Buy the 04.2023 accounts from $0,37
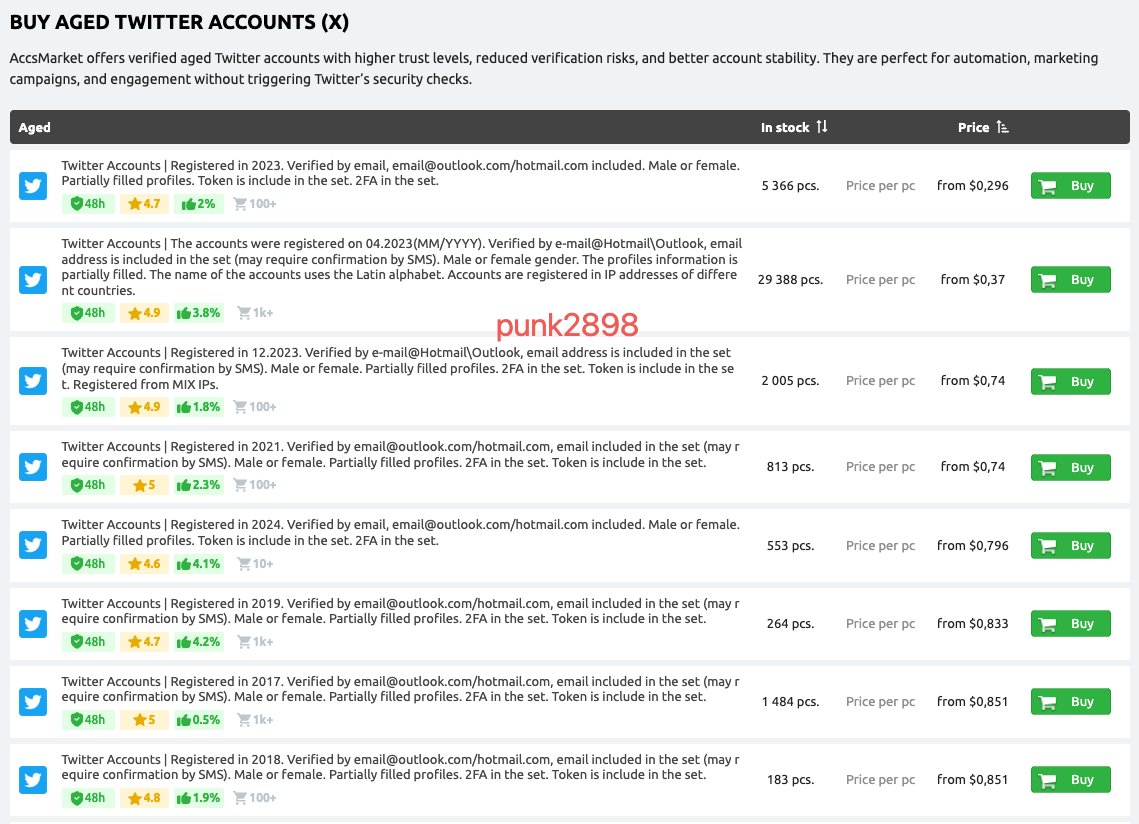This screenshot has height=824, width=1139. point(1070,279)
